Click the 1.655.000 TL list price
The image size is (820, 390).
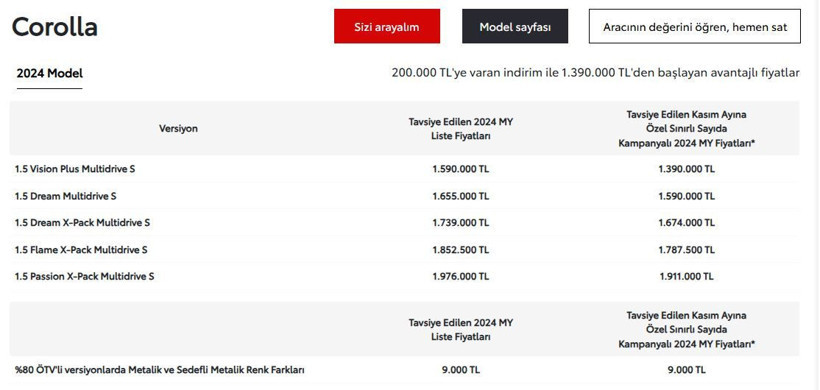click(461, 196)
